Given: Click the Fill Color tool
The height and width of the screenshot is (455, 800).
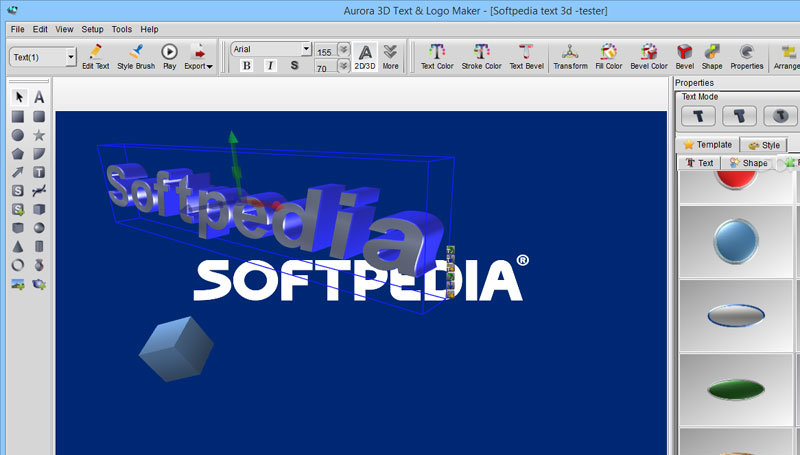Looking at the screenshot, I should (609, 57).
